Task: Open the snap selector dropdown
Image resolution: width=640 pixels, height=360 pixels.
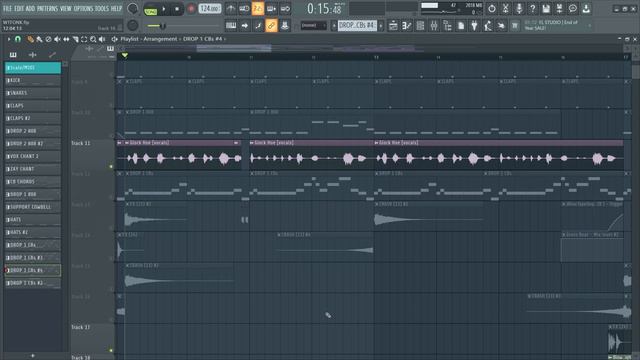Action: coord(313,26)
